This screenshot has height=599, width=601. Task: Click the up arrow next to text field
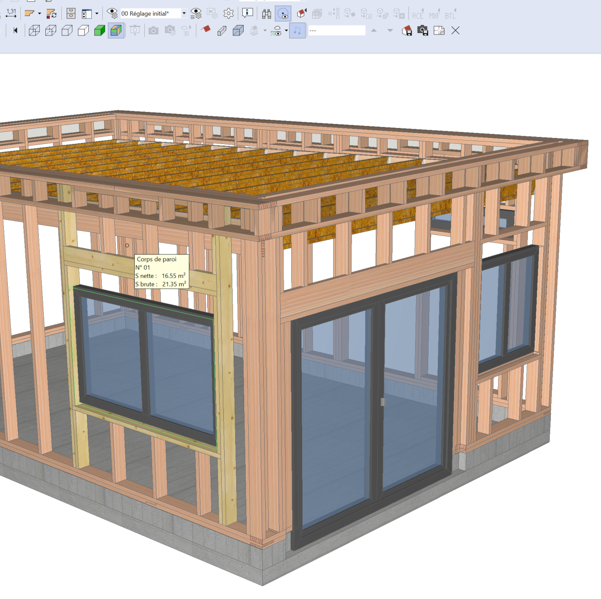(x=374, y=31)
